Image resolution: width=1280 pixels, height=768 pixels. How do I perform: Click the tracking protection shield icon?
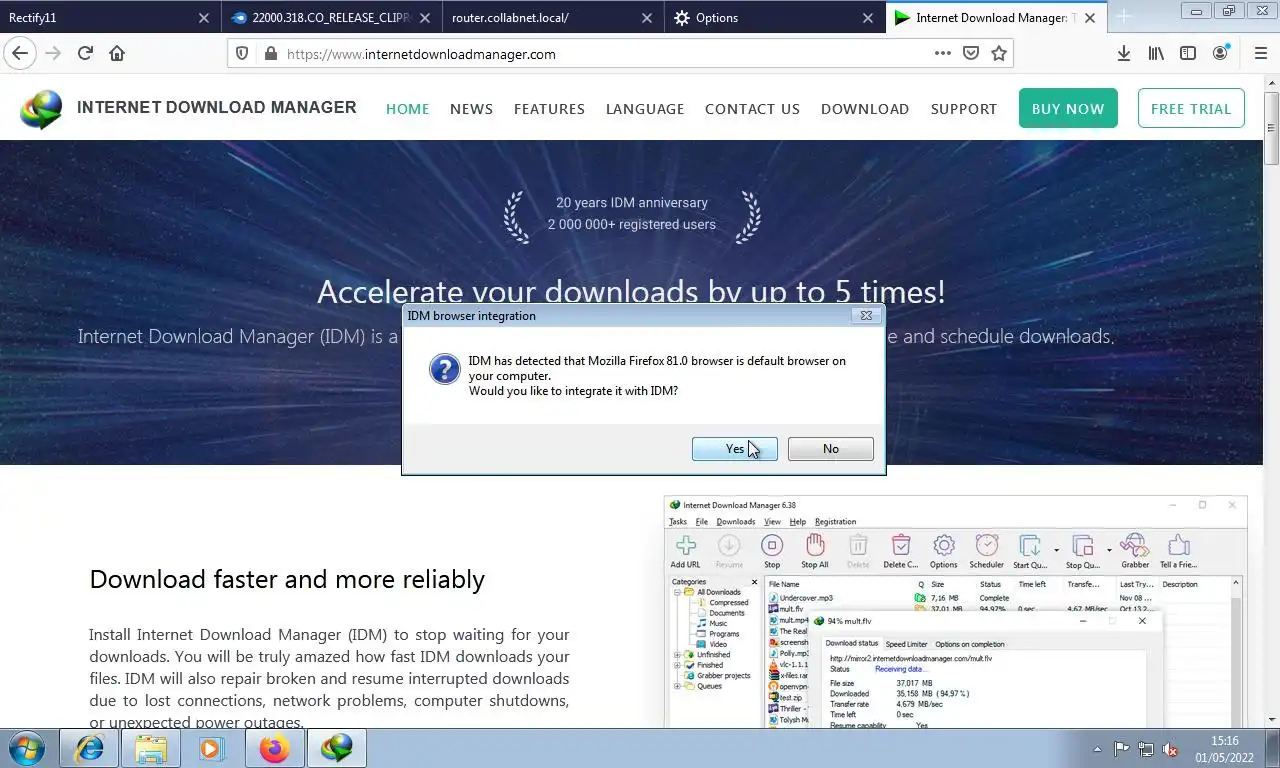click(244, 54)
